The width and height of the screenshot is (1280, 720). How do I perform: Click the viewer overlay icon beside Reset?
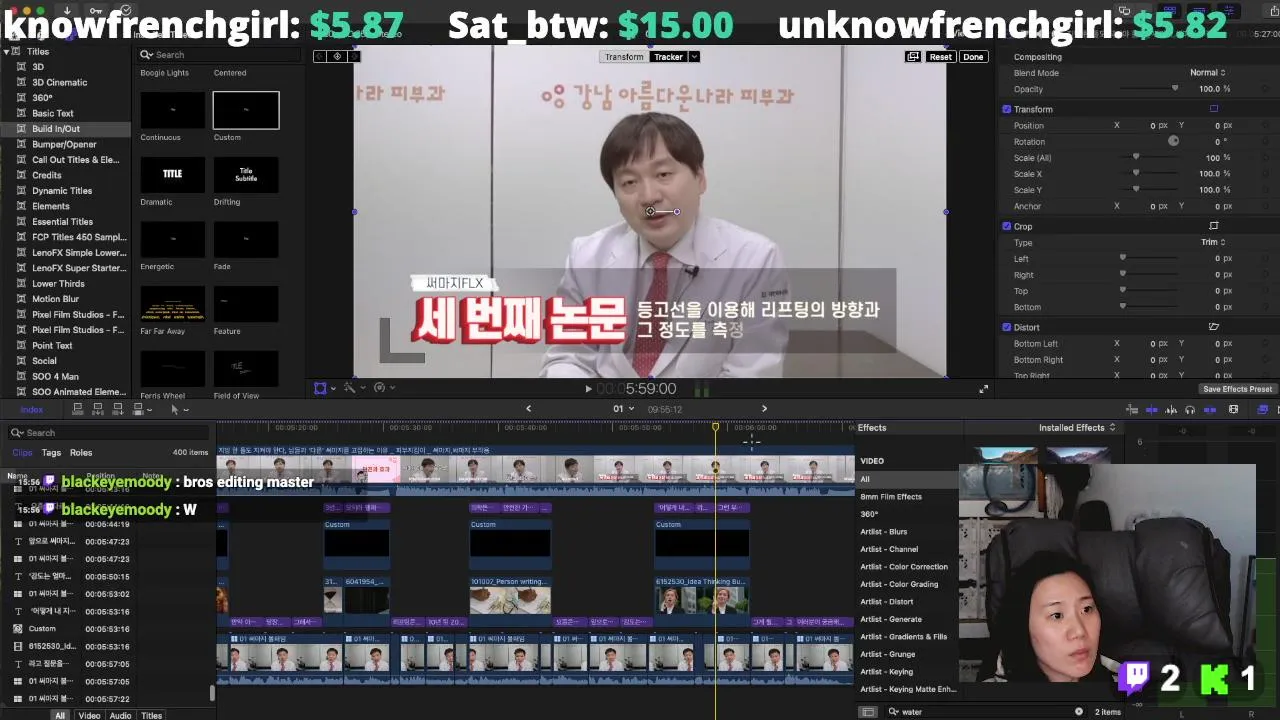click(913, 57)
